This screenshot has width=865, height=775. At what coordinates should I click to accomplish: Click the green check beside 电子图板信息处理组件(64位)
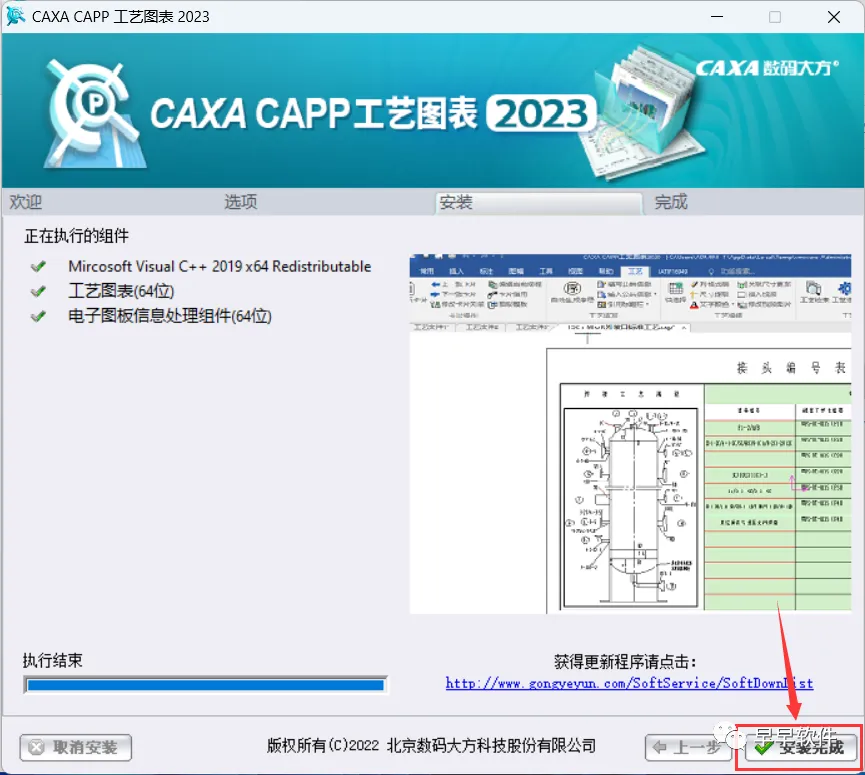38,317
